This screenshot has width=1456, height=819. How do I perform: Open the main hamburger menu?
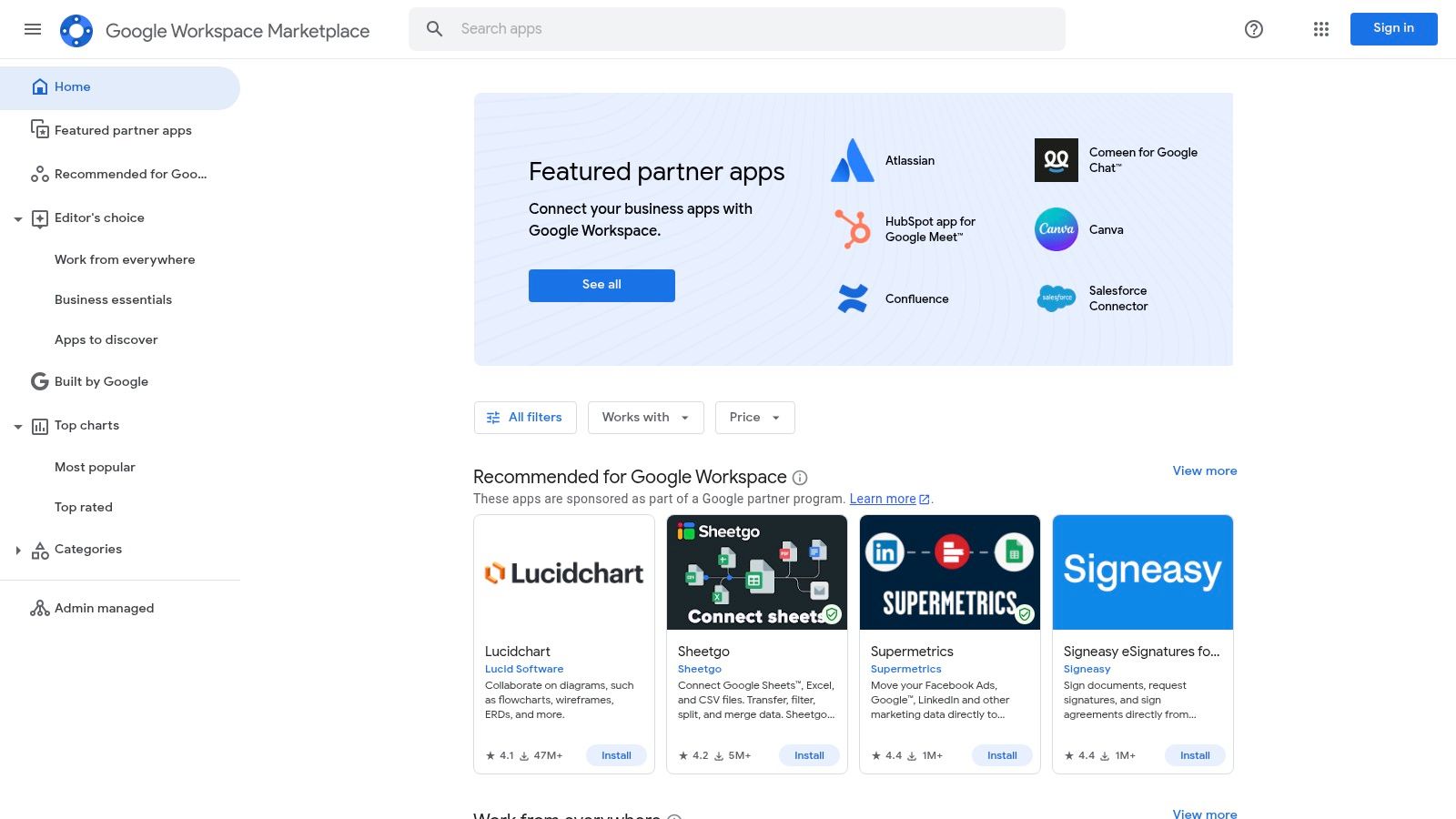[33, 29]
